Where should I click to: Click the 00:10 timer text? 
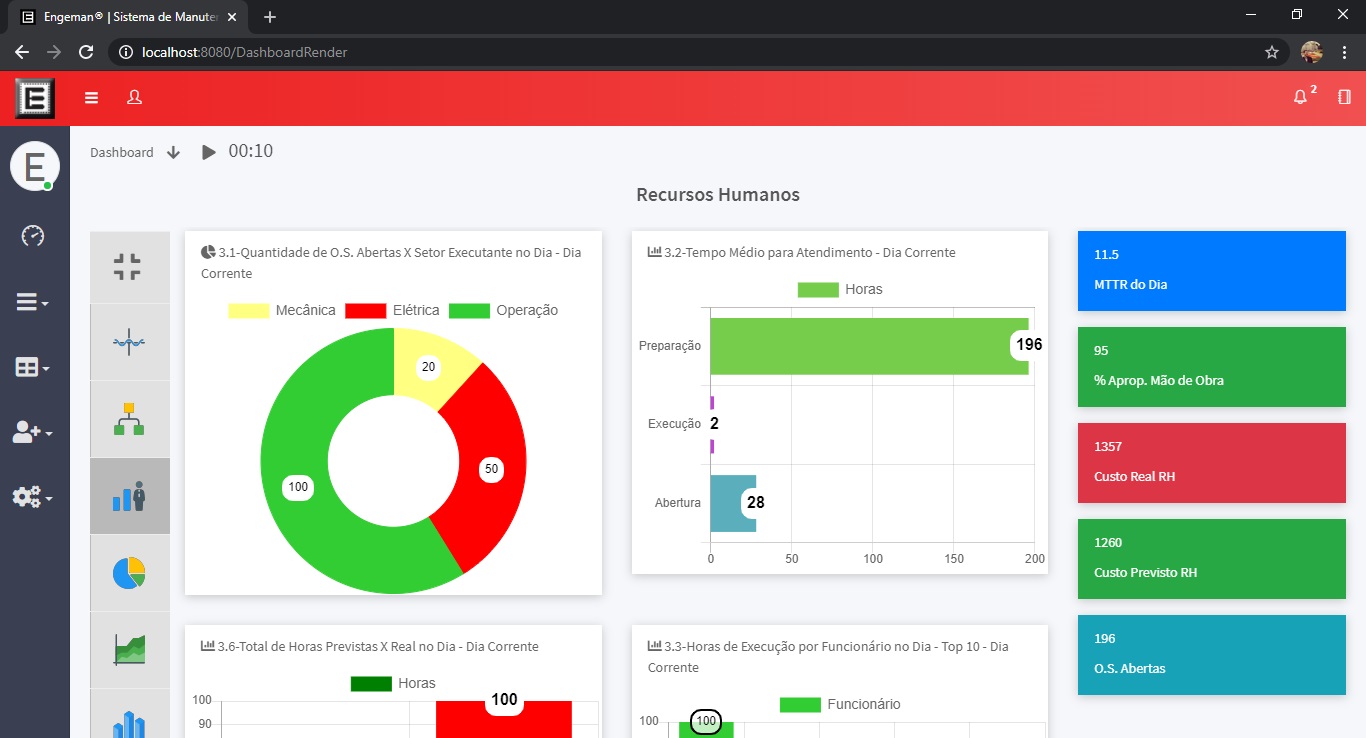click(x=251, y=151)
